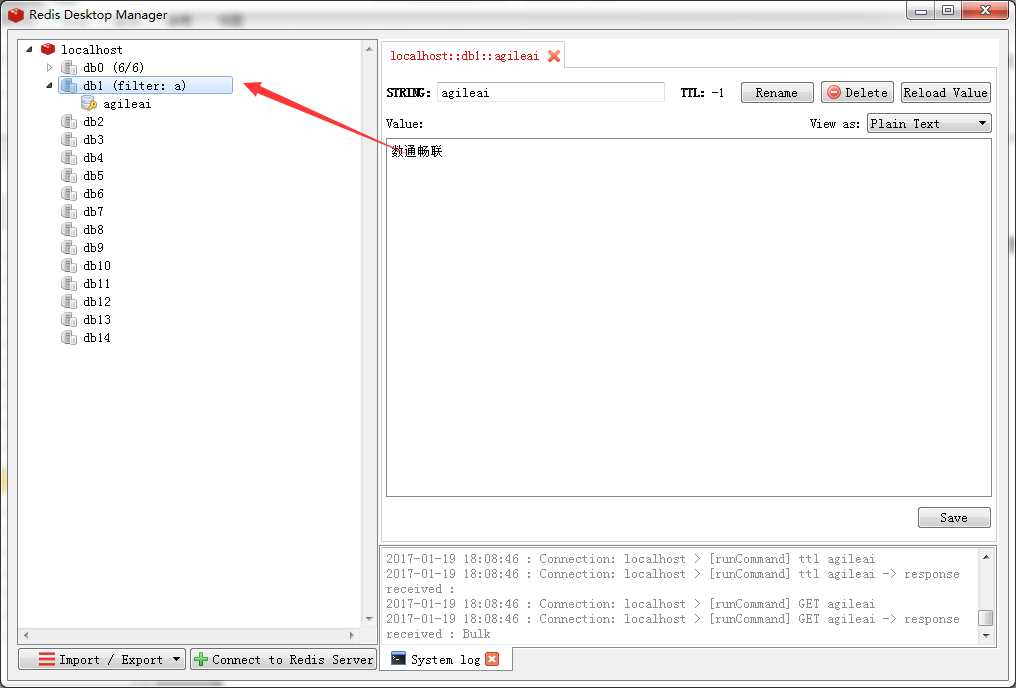The height and width of the screenshot is (688, 1016).
Task: Click inside the Value text area
Action: 689,317
